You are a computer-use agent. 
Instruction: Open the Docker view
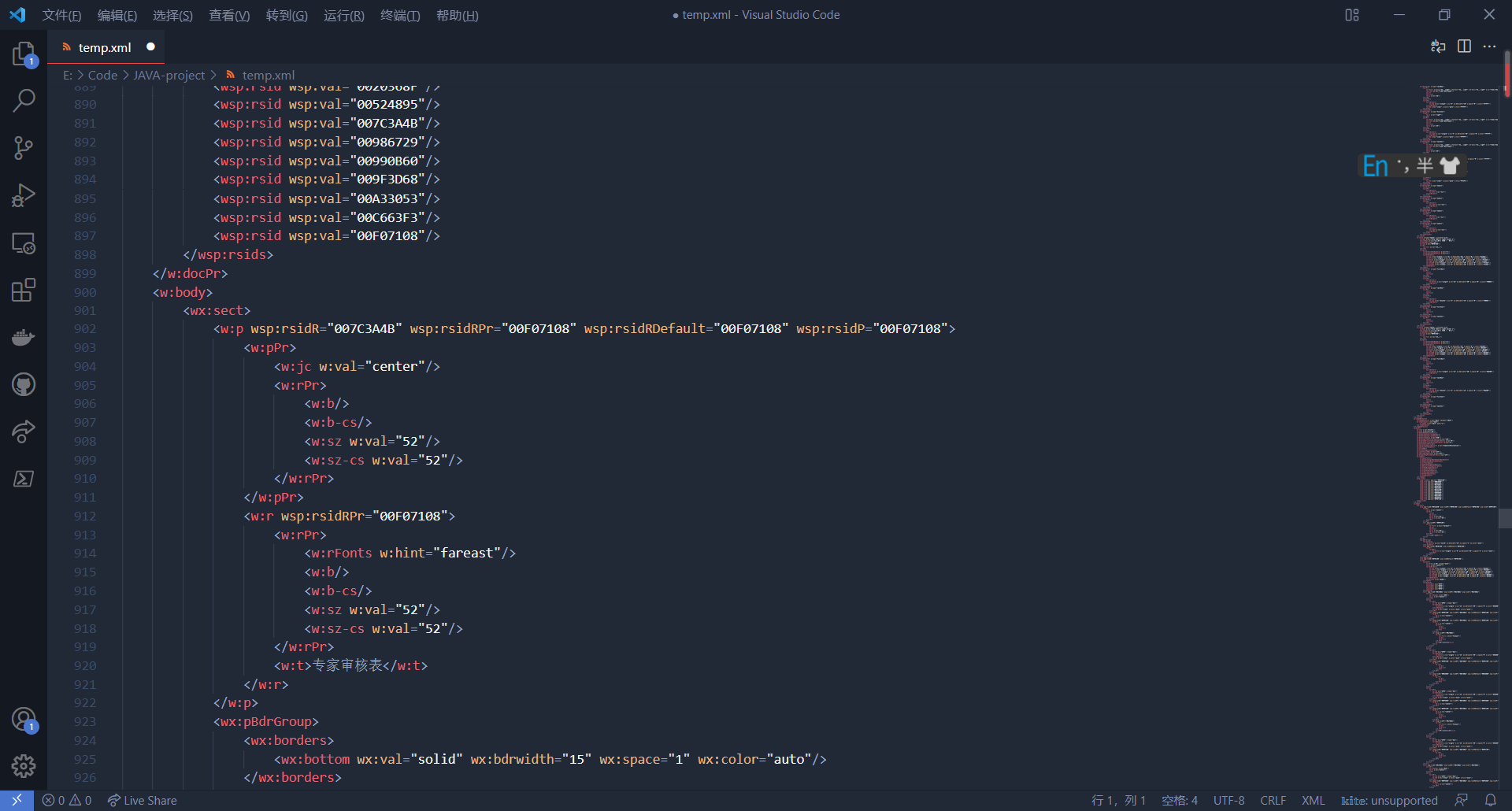[x=24, y=337]
